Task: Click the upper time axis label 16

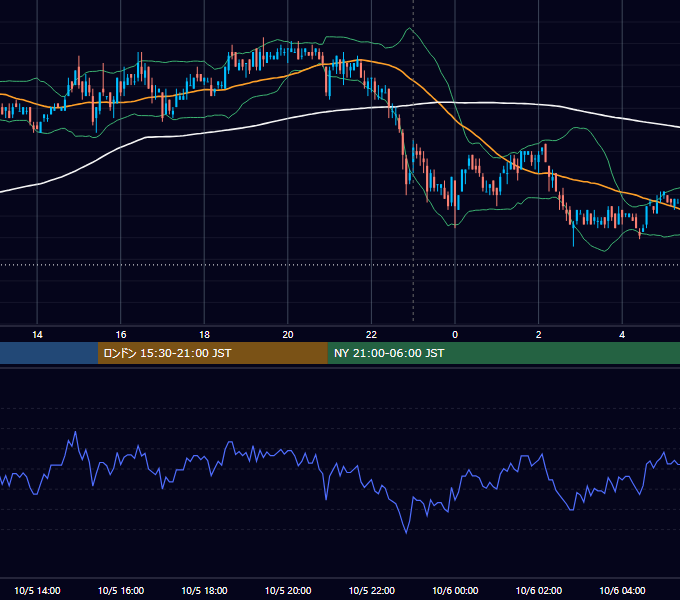Action: point(121,335)
